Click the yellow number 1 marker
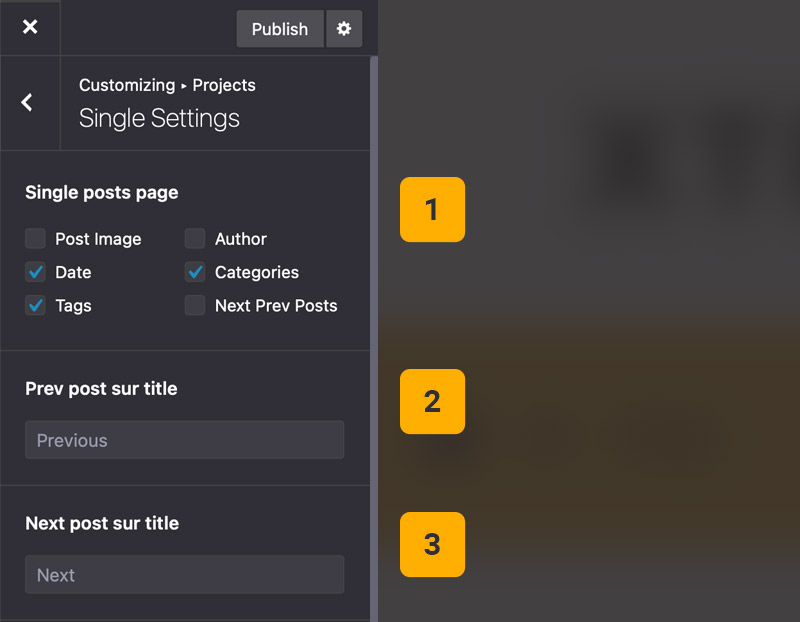The width and height of the screenshot is (800, 622). click(x=432, y=210)
